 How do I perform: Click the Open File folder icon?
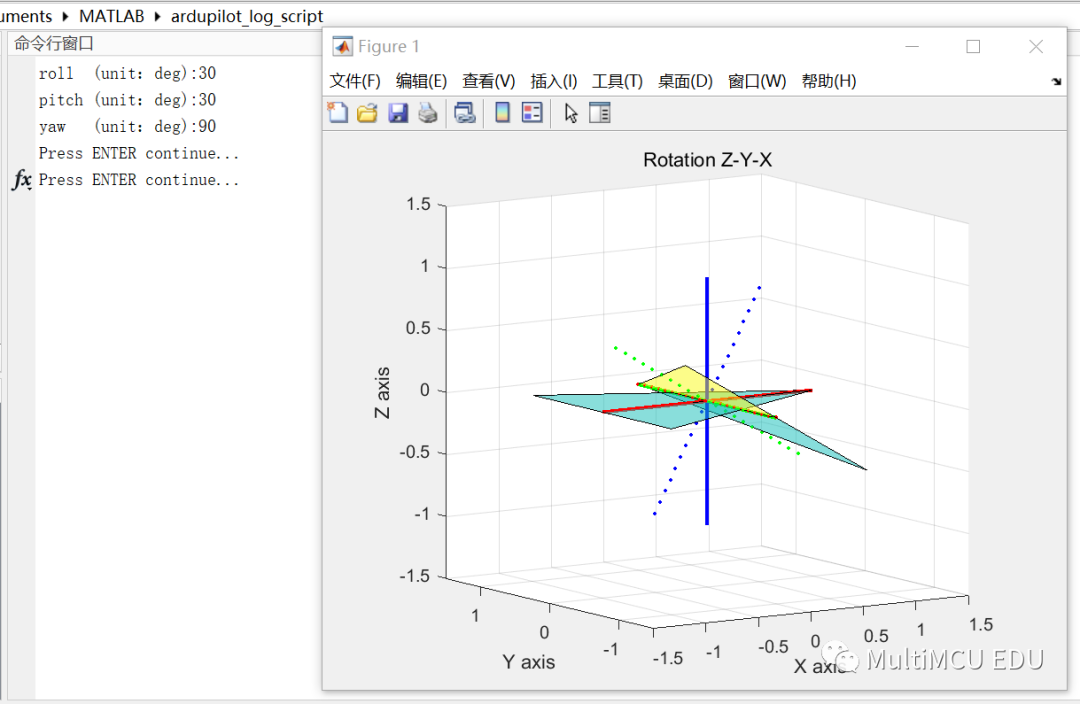pos(367,113)
